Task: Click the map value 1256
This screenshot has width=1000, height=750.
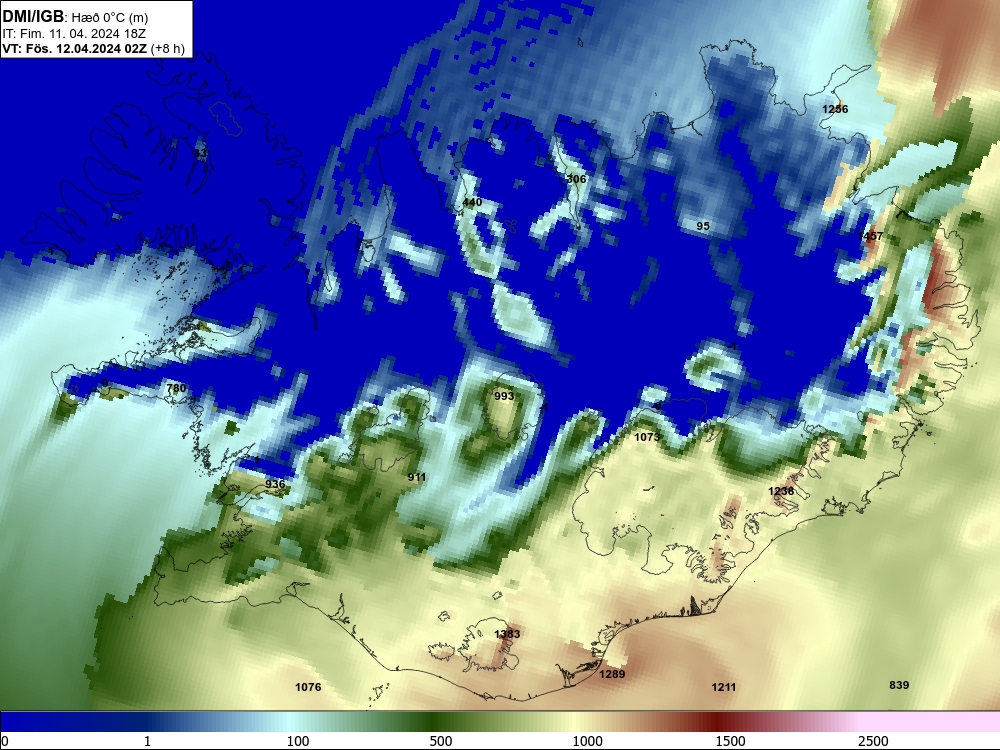Action: tap(835, 109)
